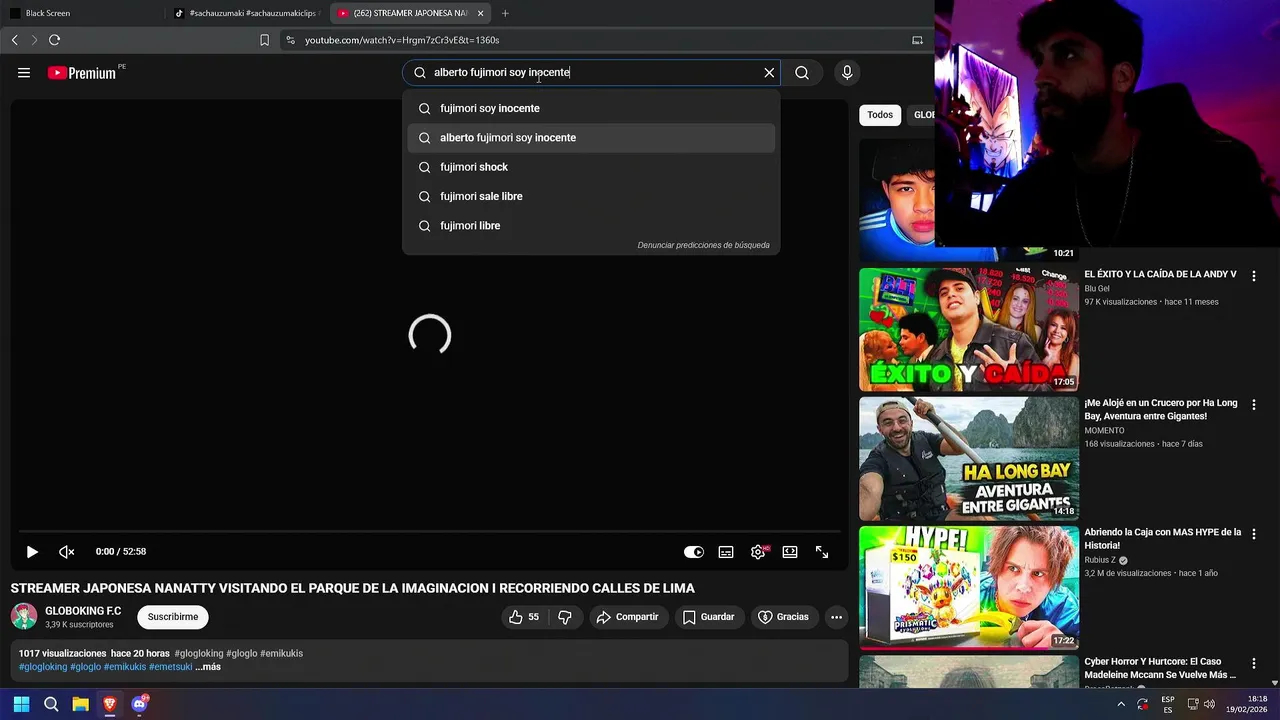Submit search with the magnifier button
Image resolution: width=1280 pixels, height=720 pixels.
click(802, 73)
